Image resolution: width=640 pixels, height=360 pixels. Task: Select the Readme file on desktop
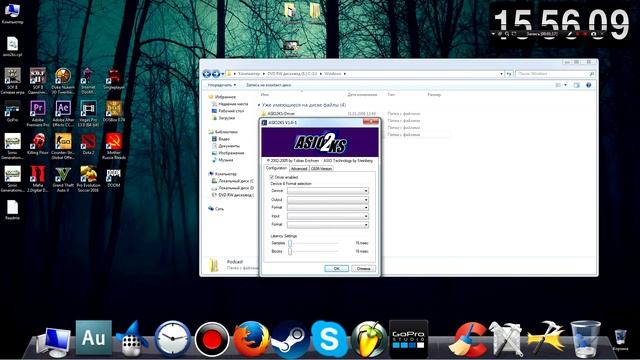pyautogui.click(x=12, y=210)
